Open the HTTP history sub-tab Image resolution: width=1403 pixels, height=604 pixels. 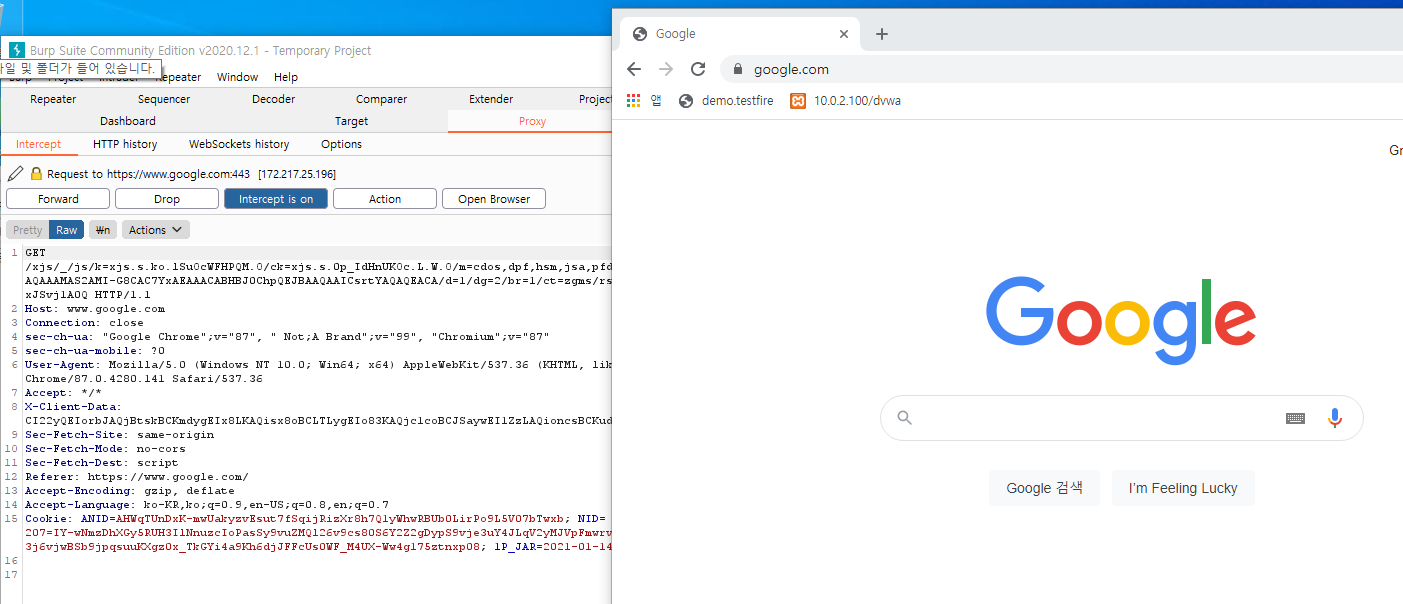(125, 144)
